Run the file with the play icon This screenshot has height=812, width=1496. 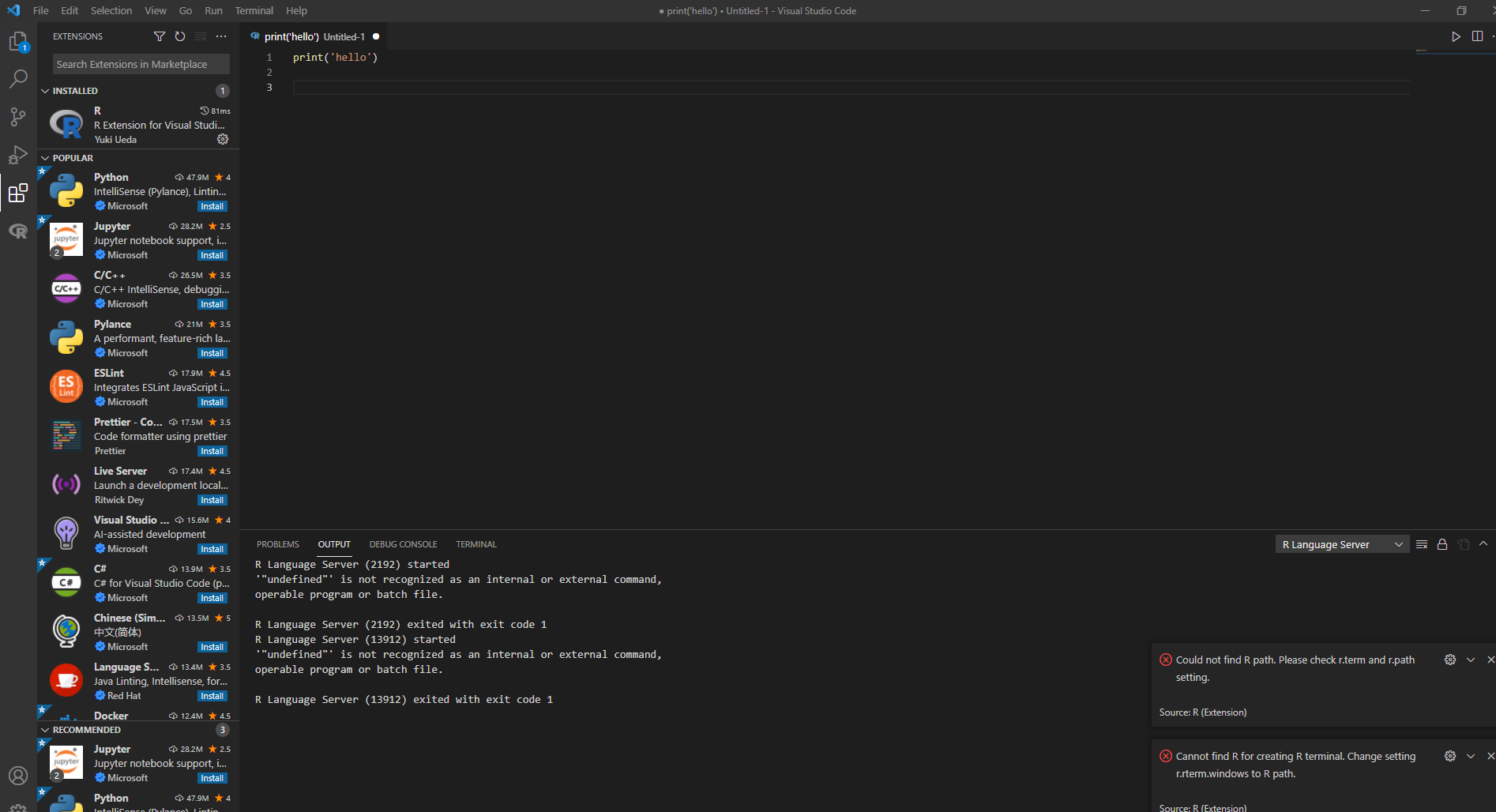[x=1456, y=36]
